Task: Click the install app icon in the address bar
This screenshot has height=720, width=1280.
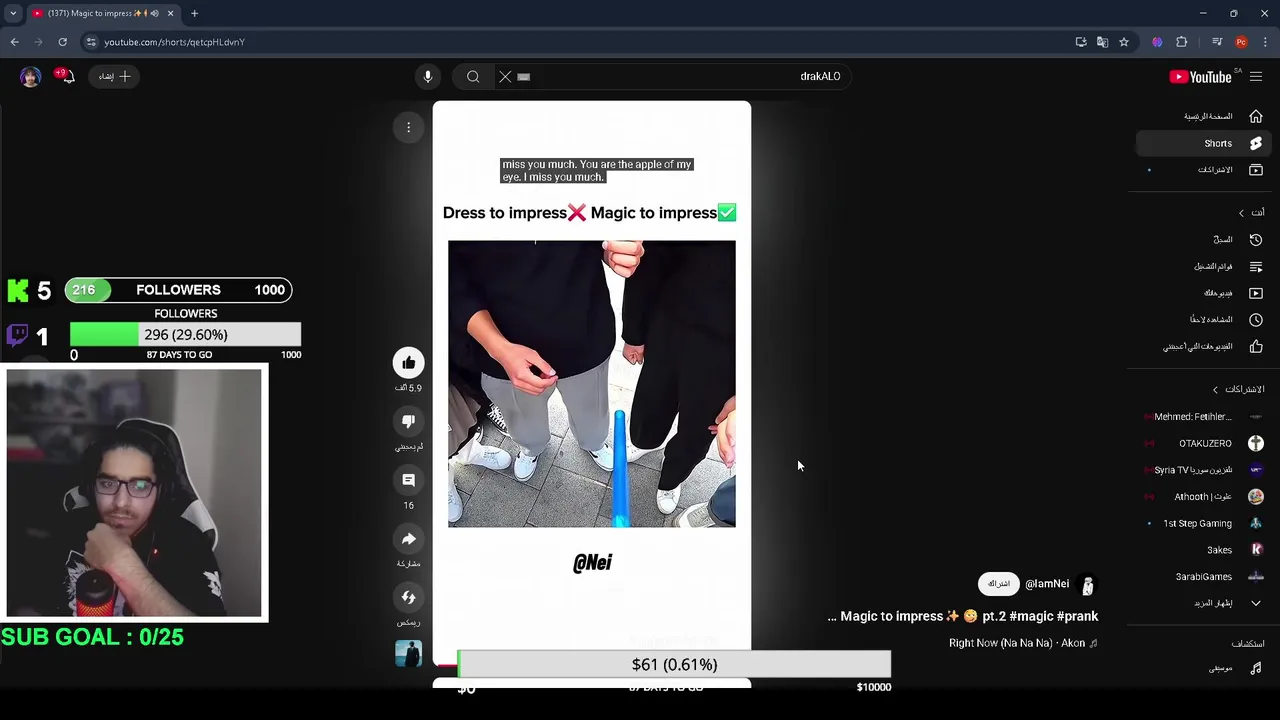Action: (x=1081, y=42)
